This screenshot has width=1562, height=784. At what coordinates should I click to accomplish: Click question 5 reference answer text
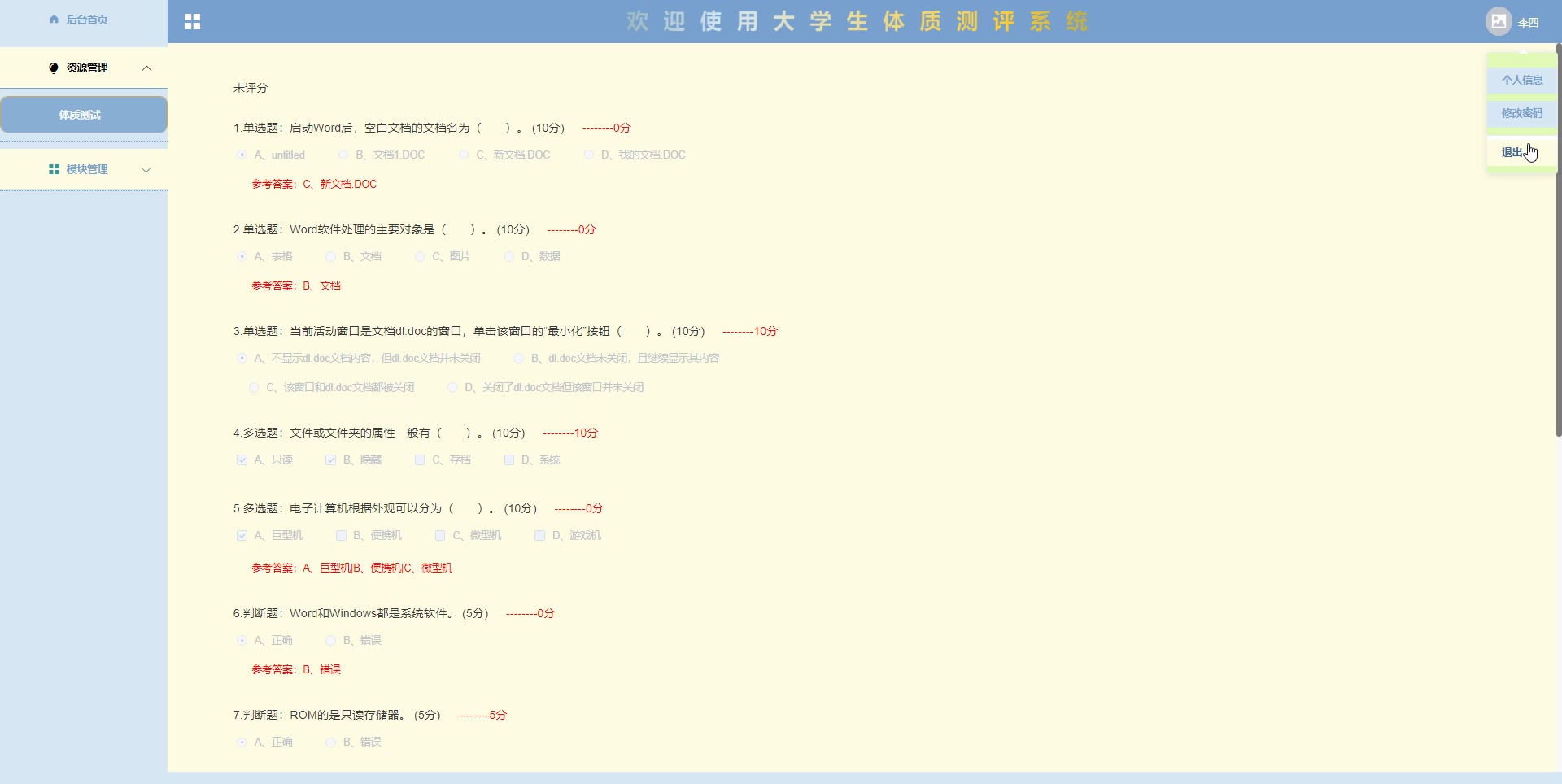pos(352,568)
